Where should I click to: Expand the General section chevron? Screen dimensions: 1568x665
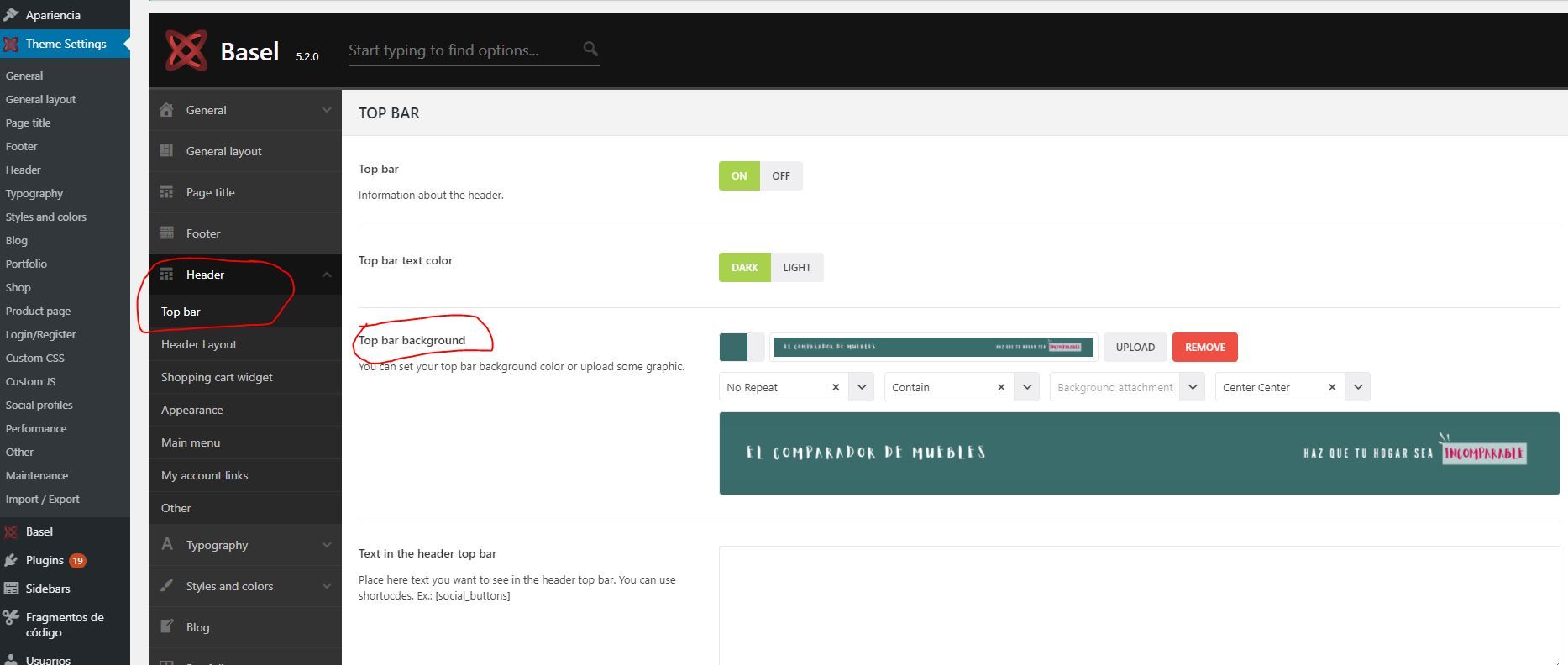point(326,110)
